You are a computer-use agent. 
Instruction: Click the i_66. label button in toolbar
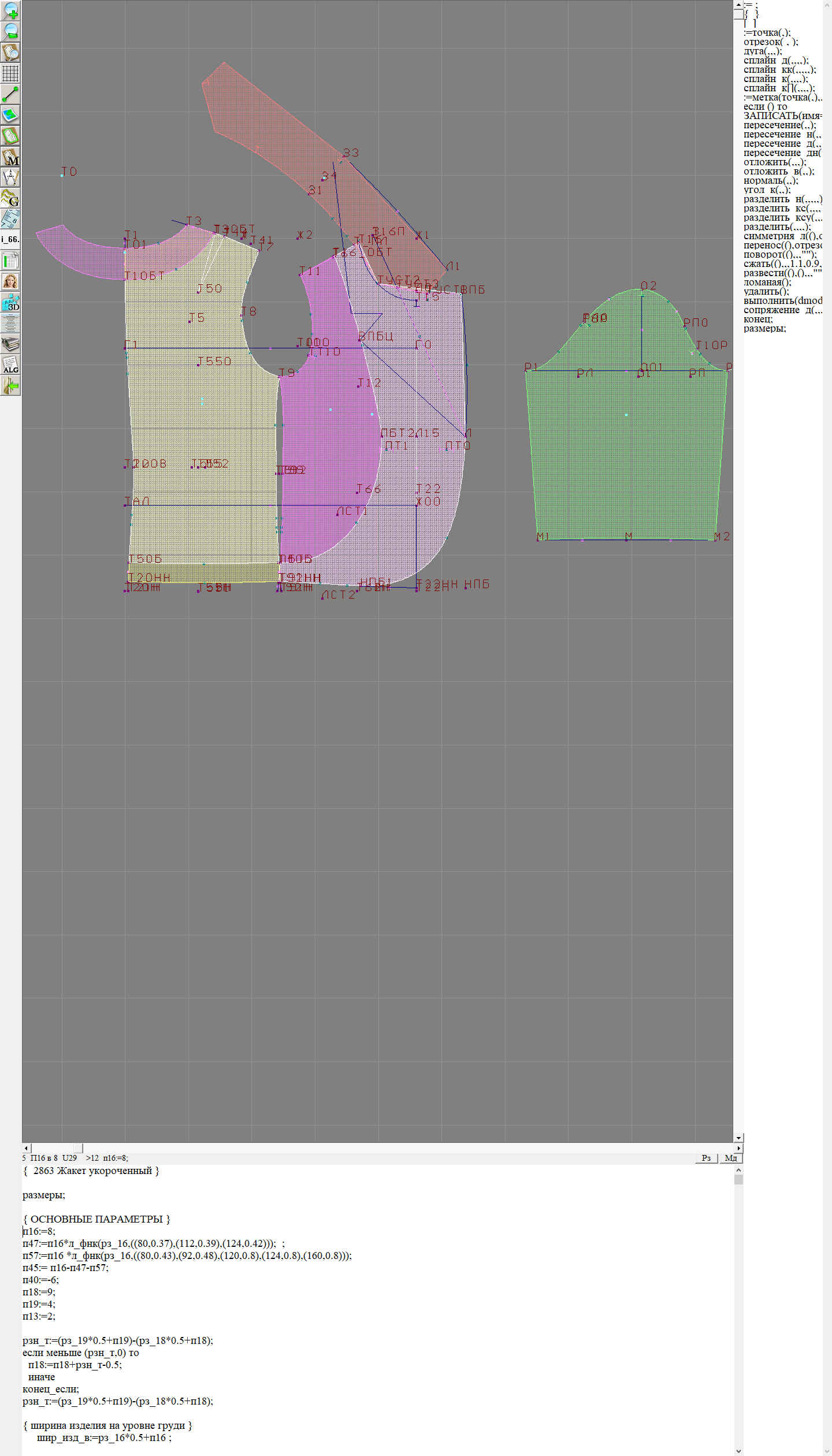tap(10, 239)
